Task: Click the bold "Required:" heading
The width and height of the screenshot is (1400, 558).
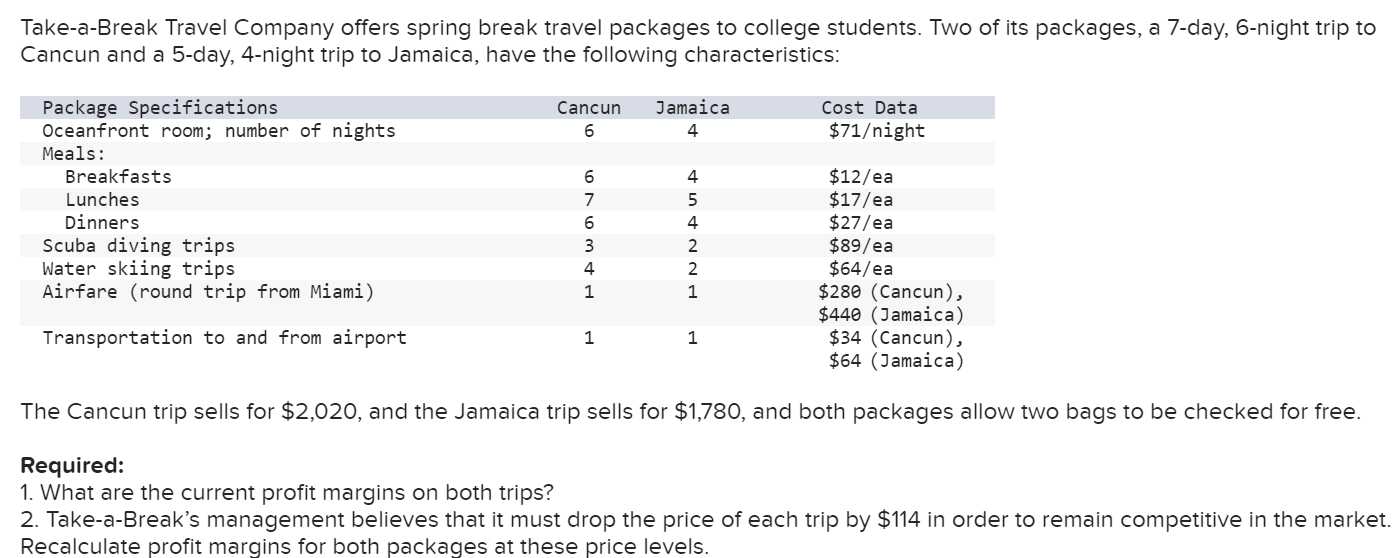Action: pos(73,466)
